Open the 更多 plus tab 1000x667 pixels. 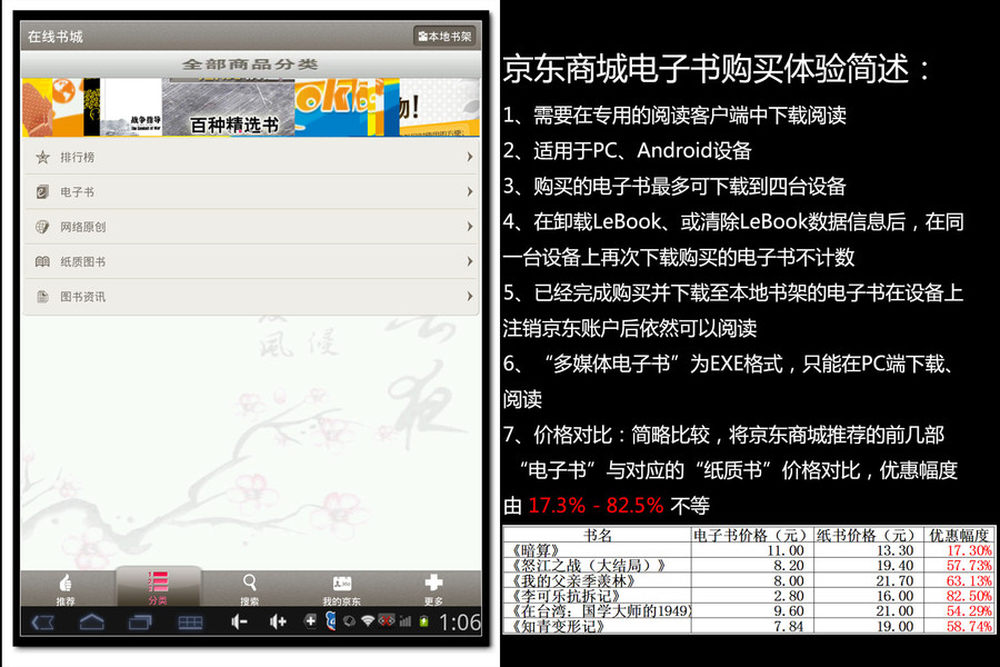(x=434, y=589)
